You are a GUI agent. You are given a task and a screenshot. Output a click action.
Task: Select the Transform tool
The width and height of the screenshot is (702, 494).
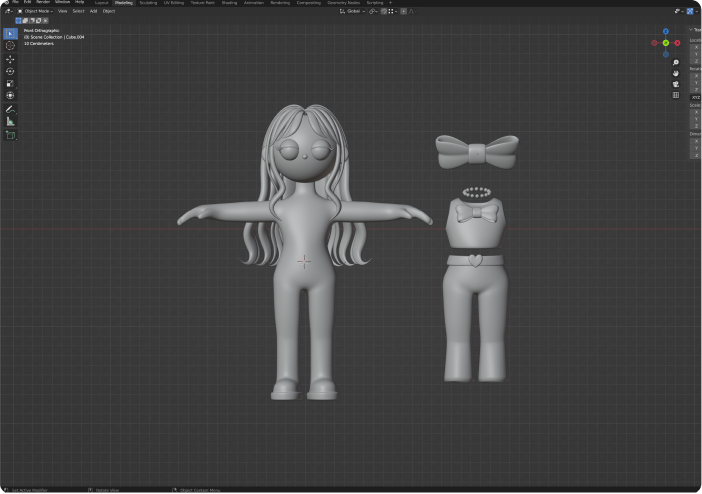click(x=10, y=95)
